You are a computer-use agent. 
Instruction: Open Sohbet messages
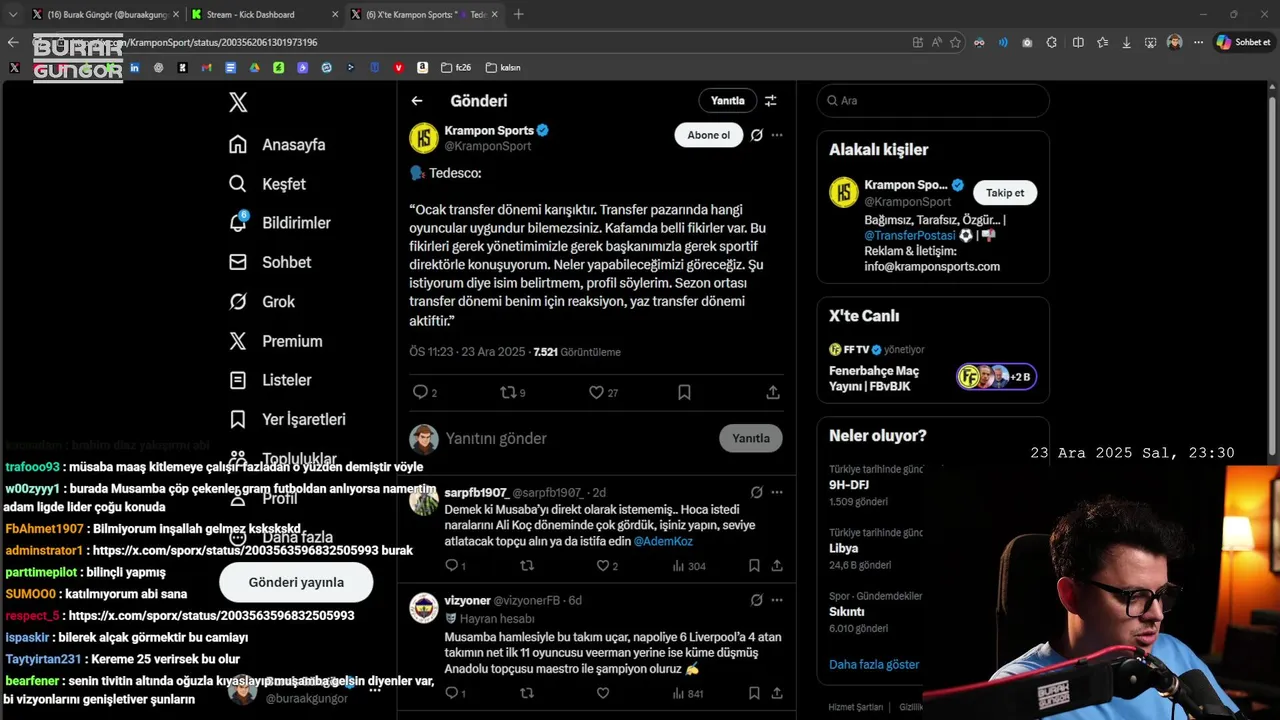[x=270, y=262]
